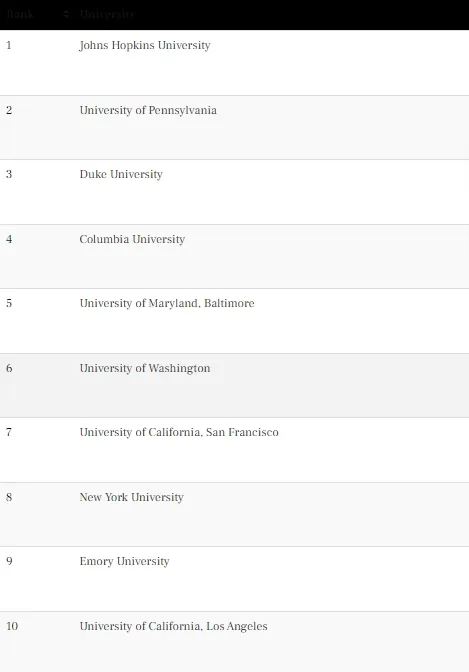Select the highlighted University of Washington row
This screenshot has width=469, height=672.
tap(234, 386)
